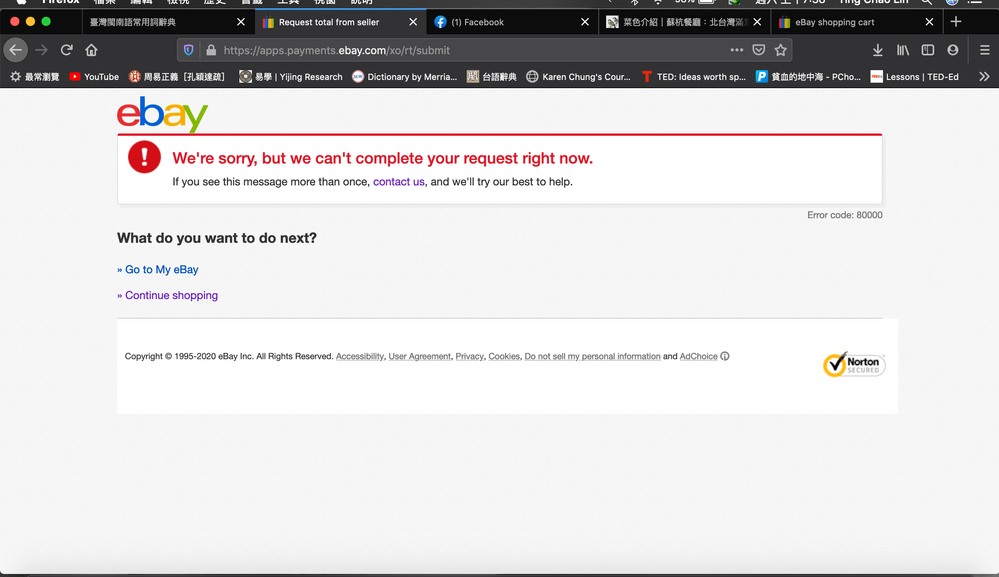The image size is (999, 577).
Task: Open the page actions three-dot menu
Action: (x=737, y=50)
